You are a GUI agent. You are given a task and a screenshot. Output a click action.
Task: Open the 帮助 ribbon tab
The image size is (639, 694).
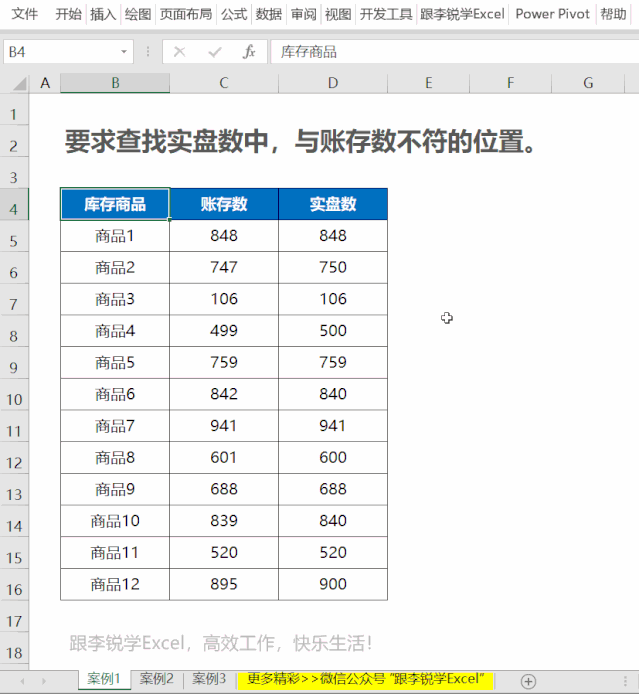tap(613, 14)
